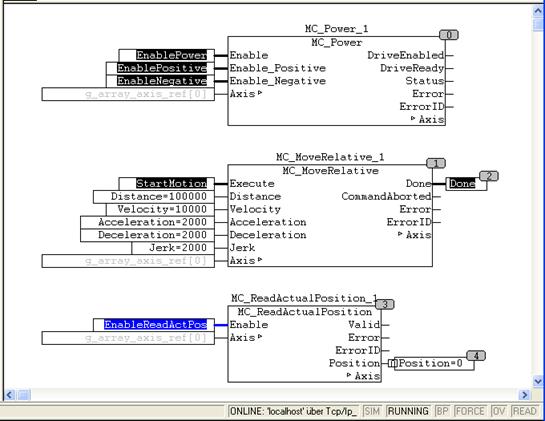
Task: Click the FORCE status bar indicator
Action: [470, 412]
